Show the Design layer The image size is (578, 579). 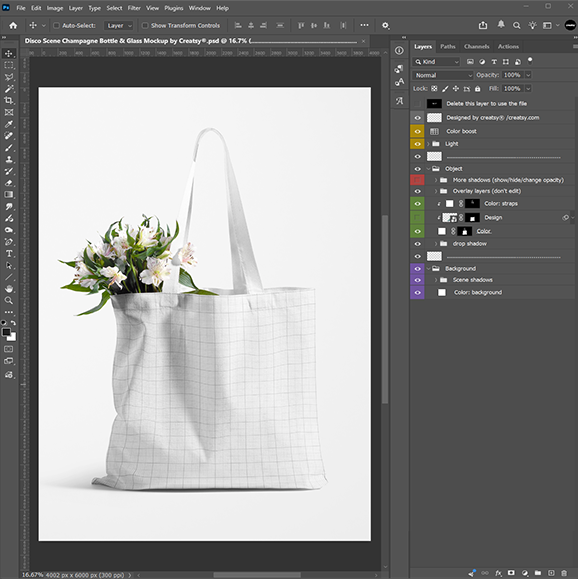point(417,217)
